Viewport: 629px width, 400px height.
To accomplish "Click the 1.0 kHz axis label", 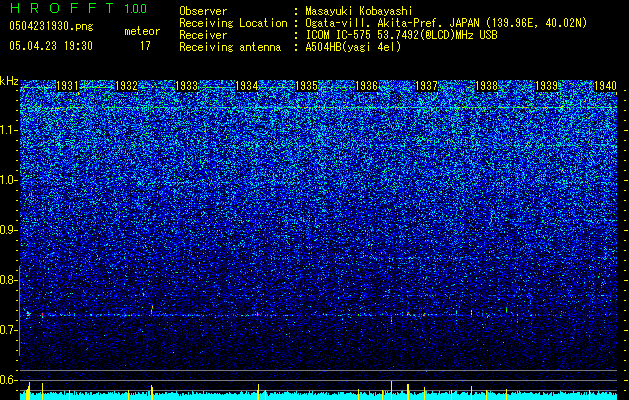I will (9, 180).
